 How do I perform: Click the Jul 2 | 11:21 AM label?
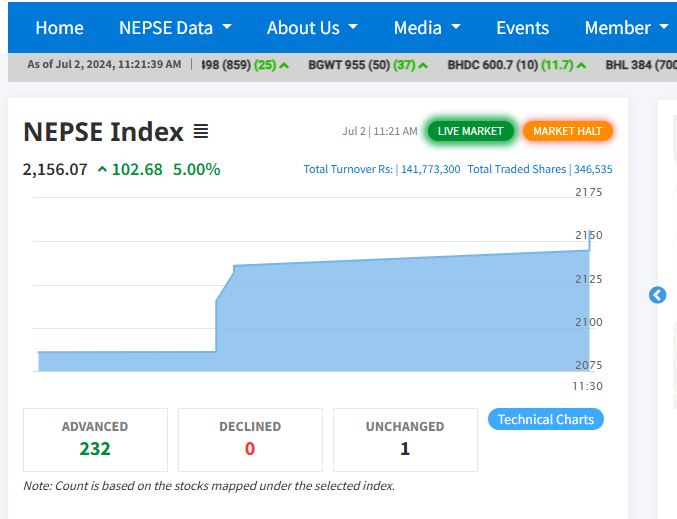380,131
